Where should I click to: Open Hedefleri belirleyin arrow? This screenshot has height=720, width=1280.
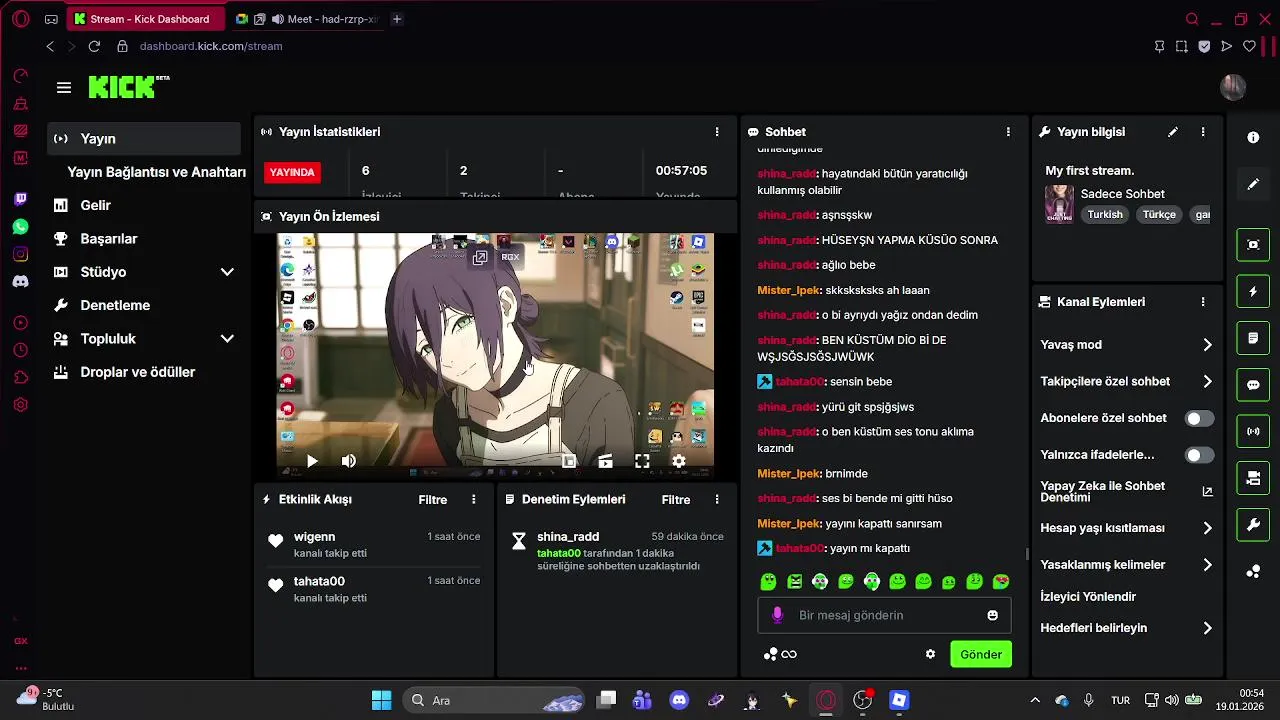[1207, 628]
